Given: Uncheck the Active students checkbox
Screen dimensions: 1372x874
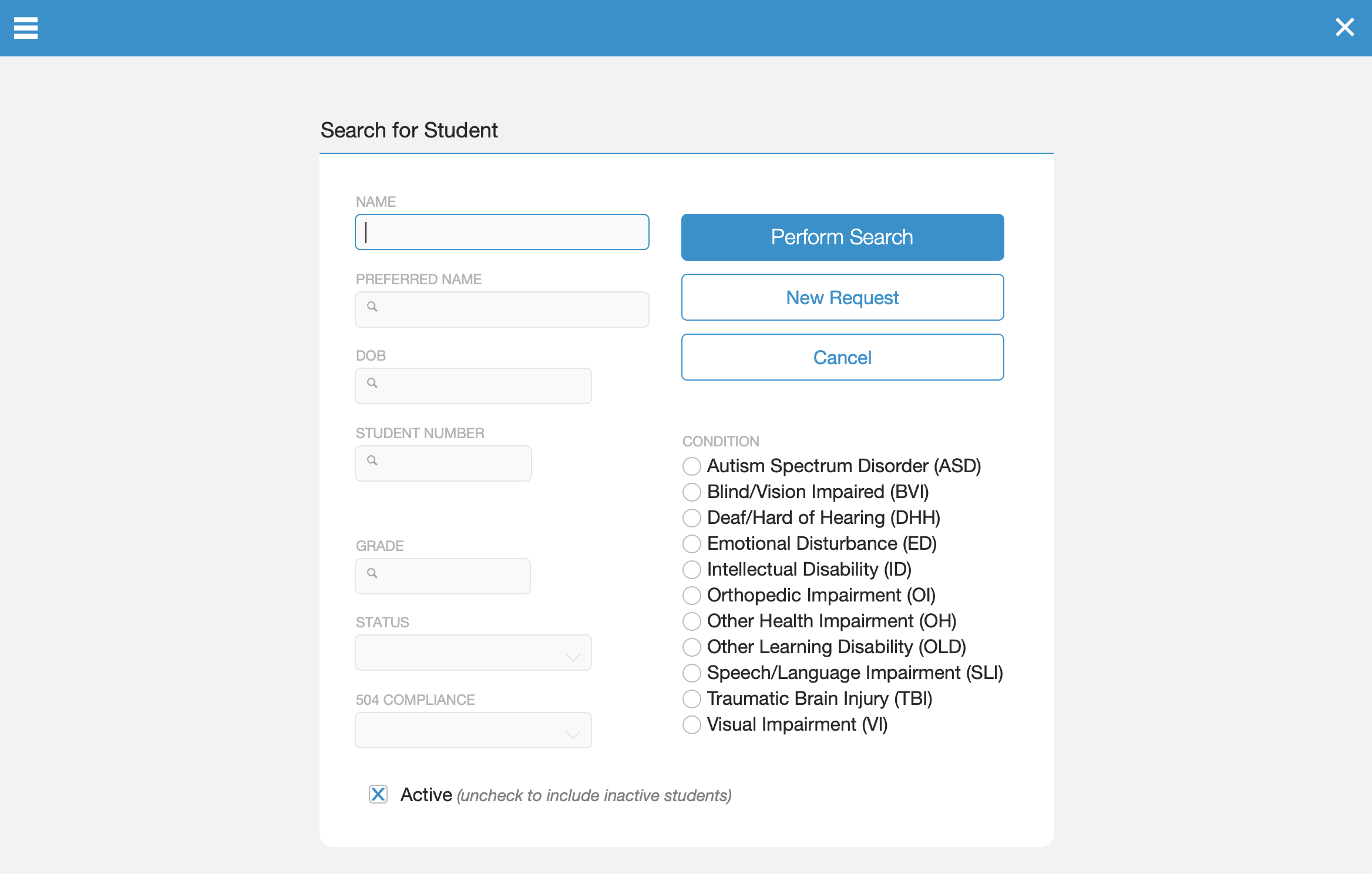Looking at the screenshot, I should click(x=378, y=794).
